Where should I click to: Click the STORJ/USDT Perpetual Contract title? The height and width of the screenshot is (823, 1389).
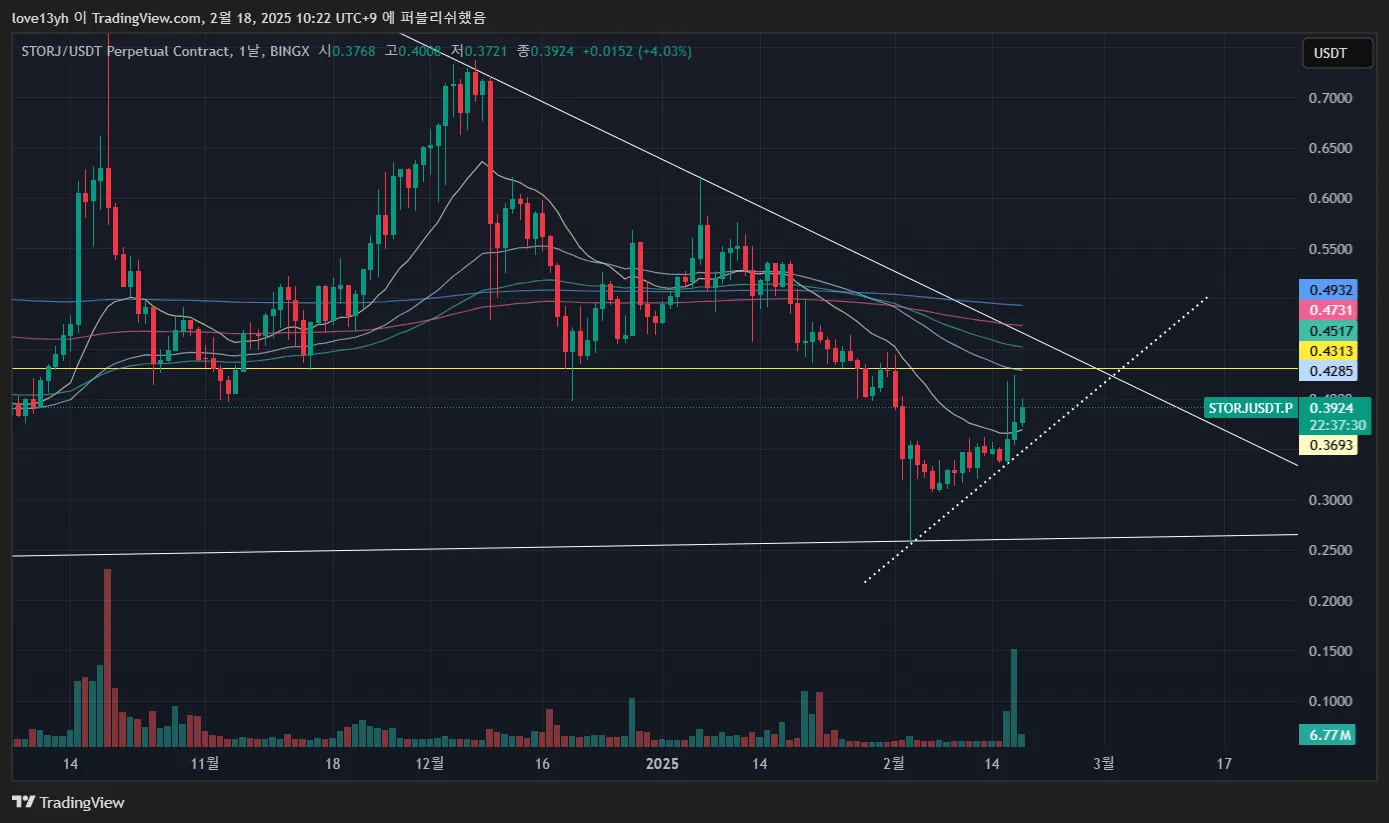point(125,51)
